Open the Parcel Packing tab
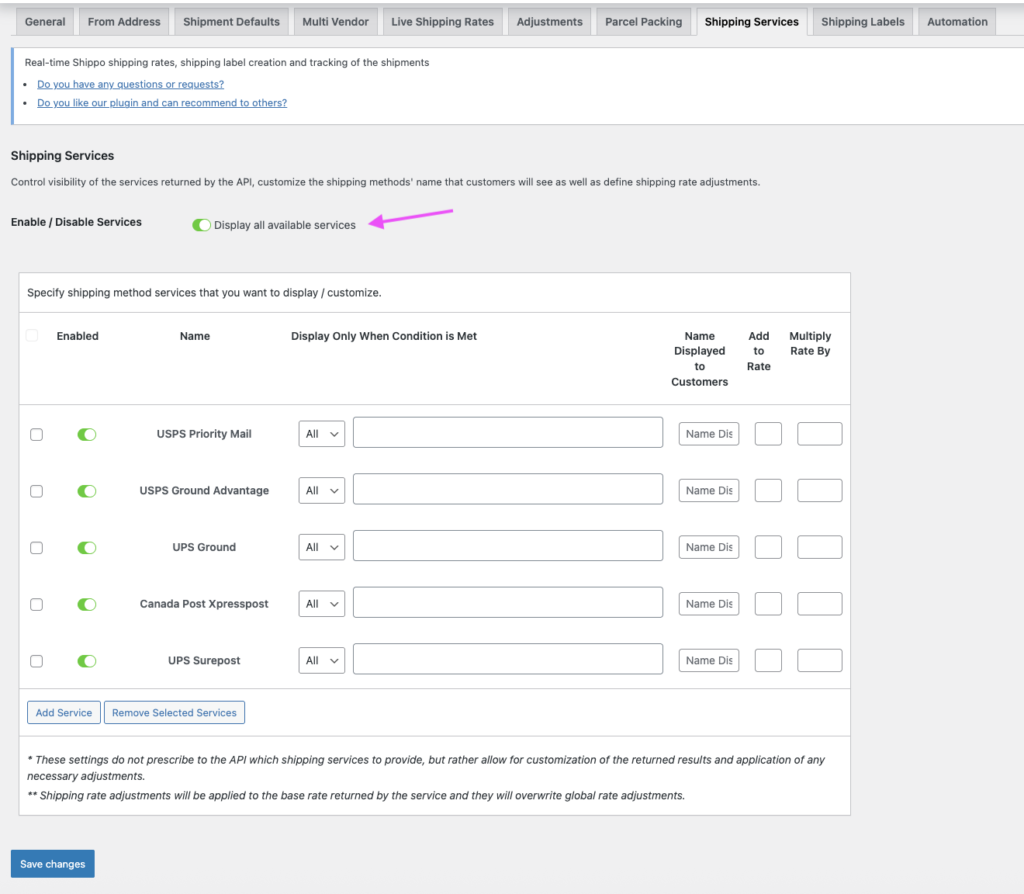The height and width of the screenshot is (894, 1024). click(643, 22)
